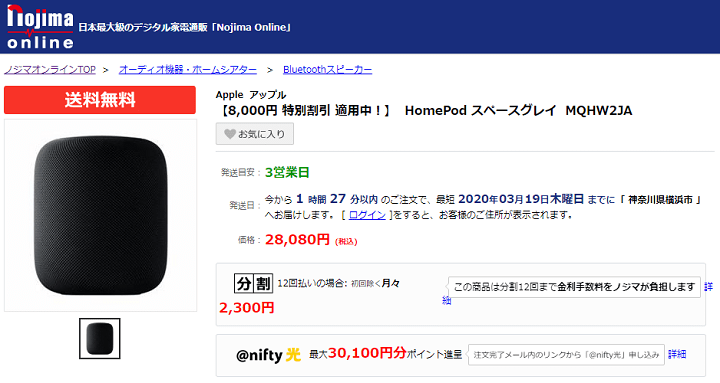This screenshot has height=383, width=720.
Task: Click the Nojima online logo
Action: [40, 27]
